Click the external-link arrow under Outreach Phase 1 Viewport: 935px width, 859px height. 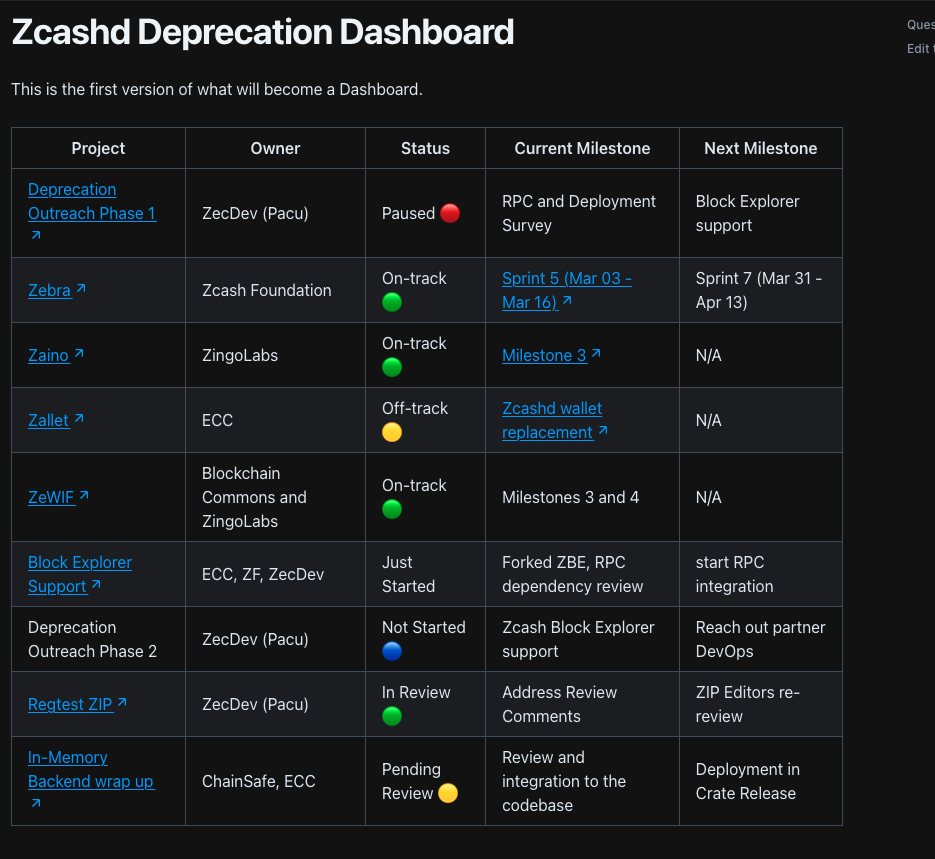pyautogui.click(x=36, y=235)
